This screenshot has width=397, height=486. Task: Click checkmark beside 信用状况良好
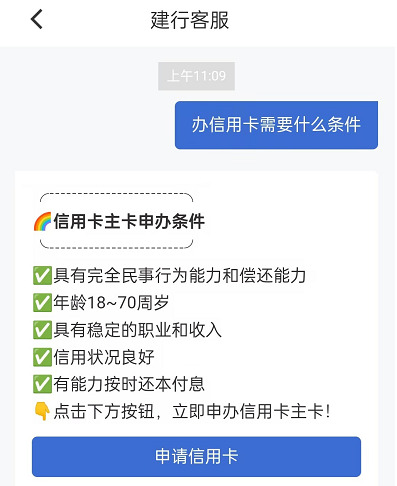click(x=42, y=357)
